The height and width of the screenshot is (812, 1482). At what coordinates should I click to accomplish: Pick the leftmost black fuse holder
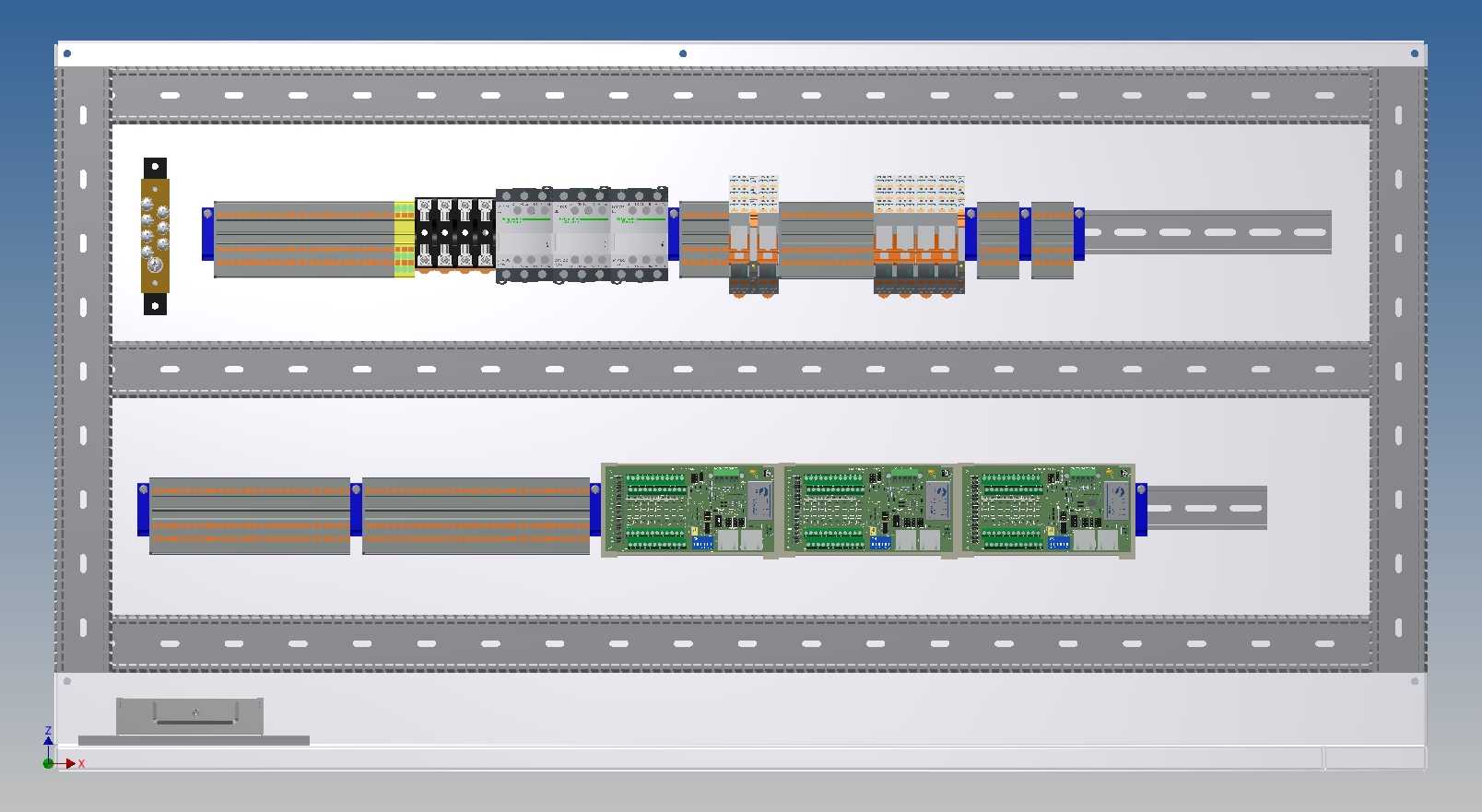point(425,235)
